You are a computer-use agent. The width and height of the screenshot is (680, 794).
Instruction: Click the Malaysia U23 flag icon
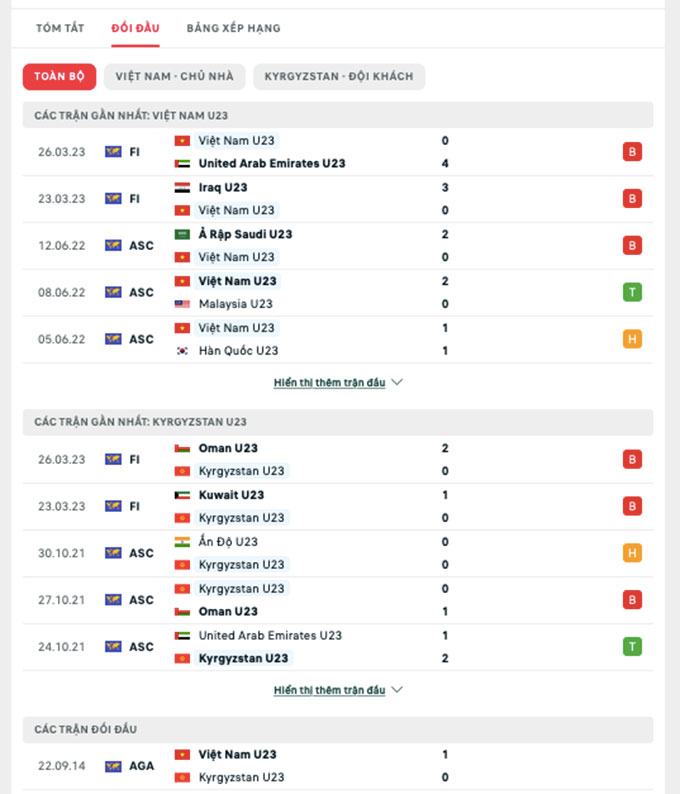(182, 304)
